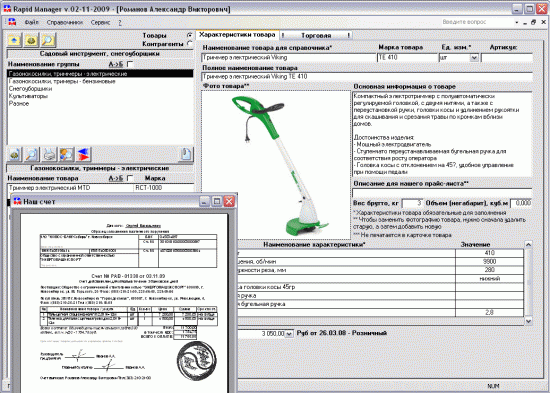This screenshot has height=393, width=550.
Task: Click the document page icon at right of lower toolbar
Action: click(x=186, y=154)
